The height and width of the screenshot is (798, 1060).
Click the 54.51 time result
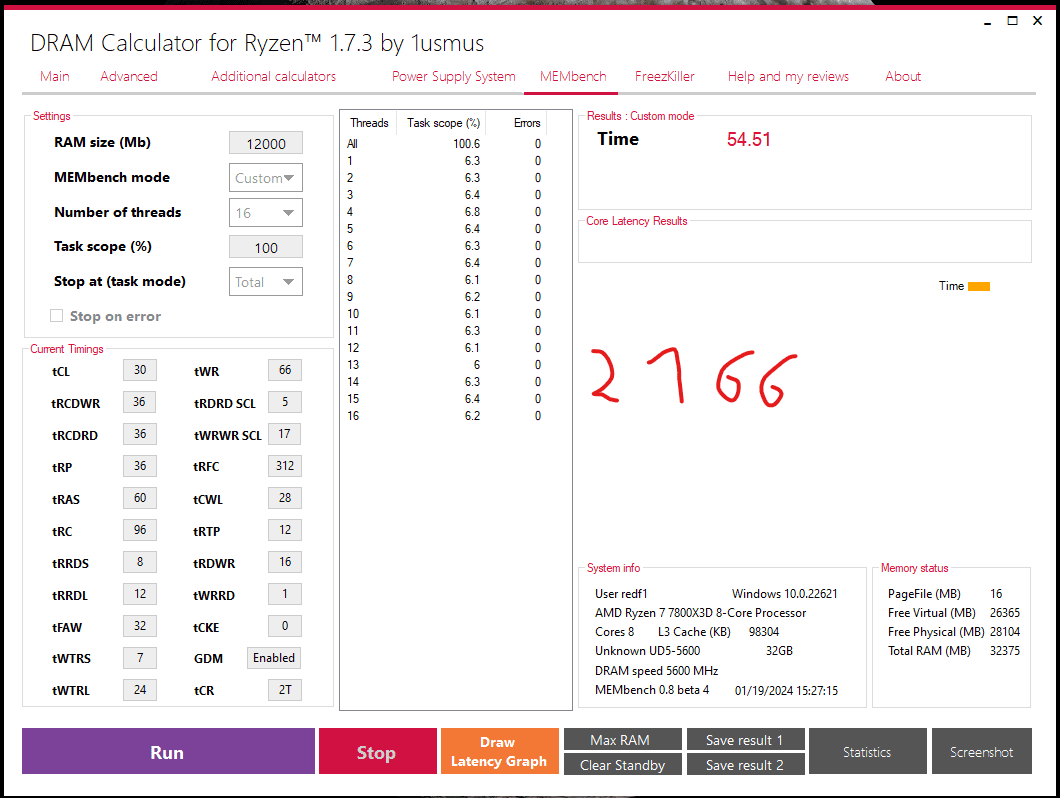748,139
